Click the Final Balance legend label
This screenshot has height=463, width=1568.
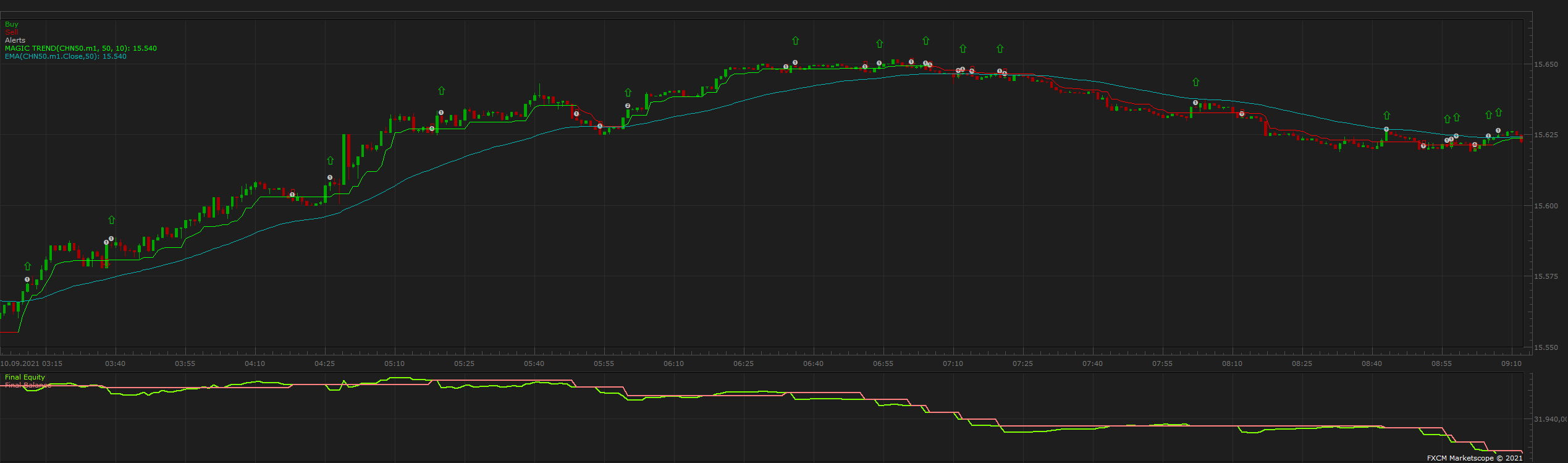pyautogui.click(x=28, y=385)
